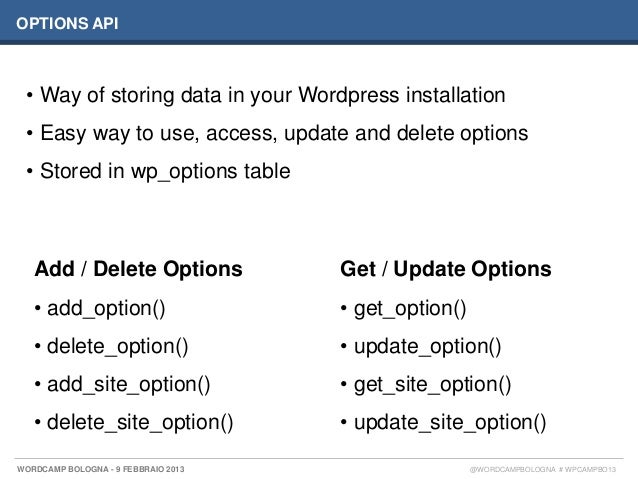Click the footer divider line

coord(319,459)
